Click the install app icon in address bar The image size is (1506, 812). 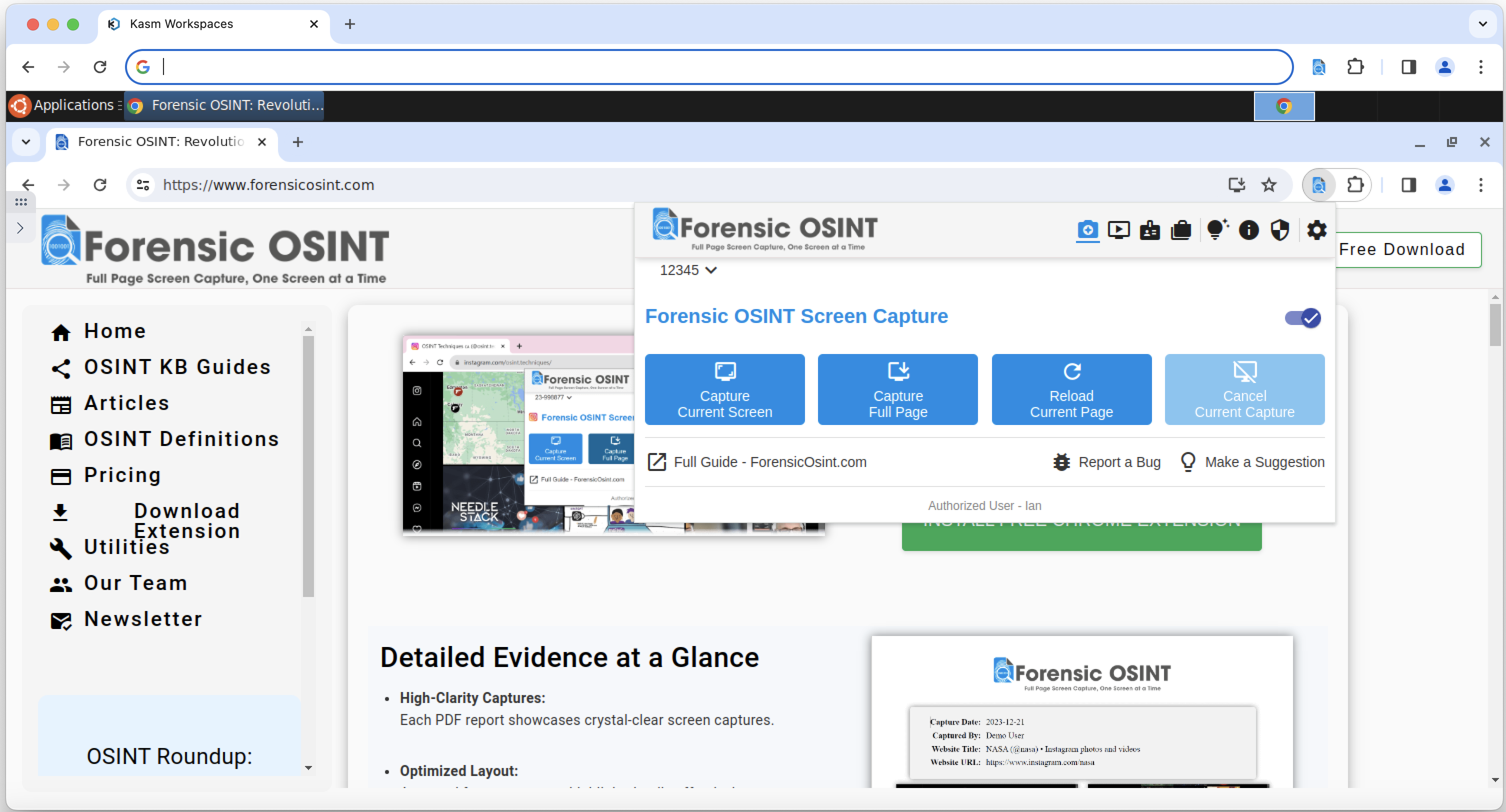click(1236, 185)
